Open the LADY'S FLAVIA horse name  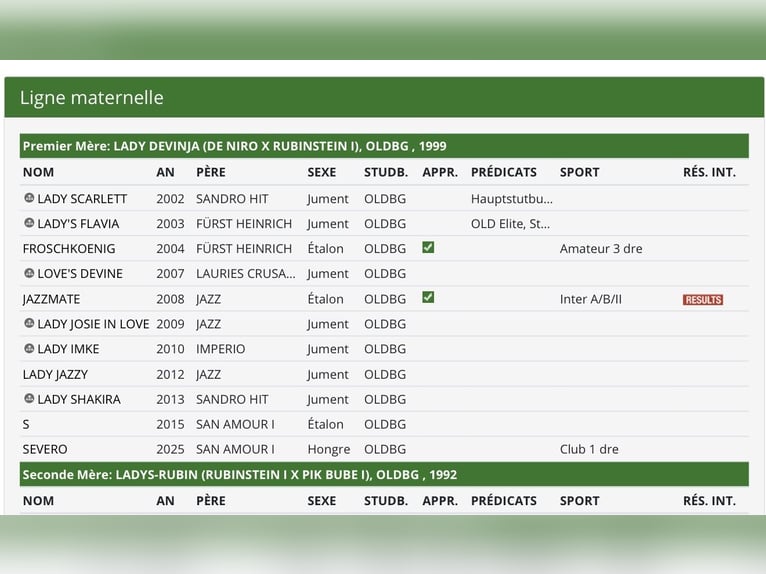(x=78, y=224)
